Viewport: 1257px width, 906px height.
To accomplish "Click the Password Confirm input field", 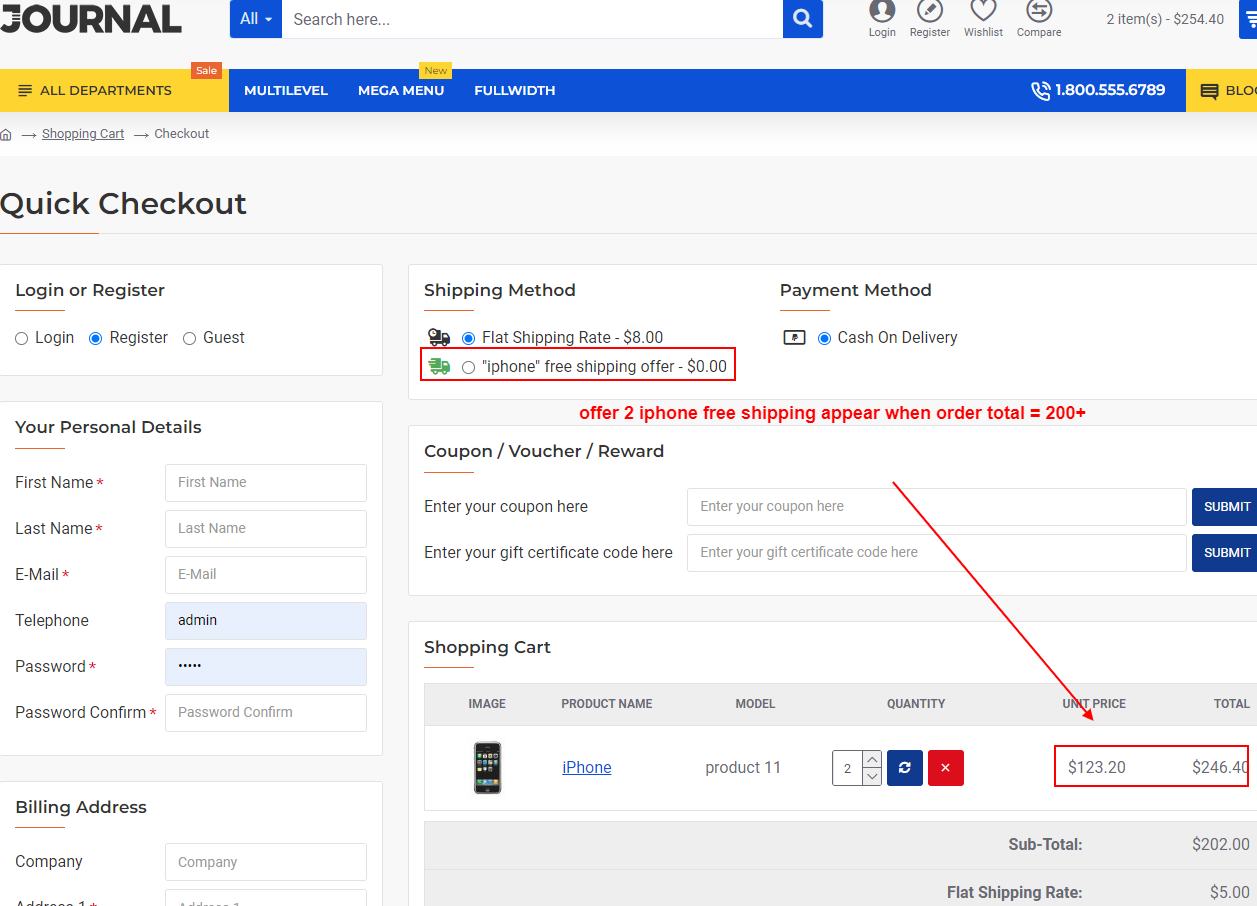I will pyautogui.click(x=266, y=713).
